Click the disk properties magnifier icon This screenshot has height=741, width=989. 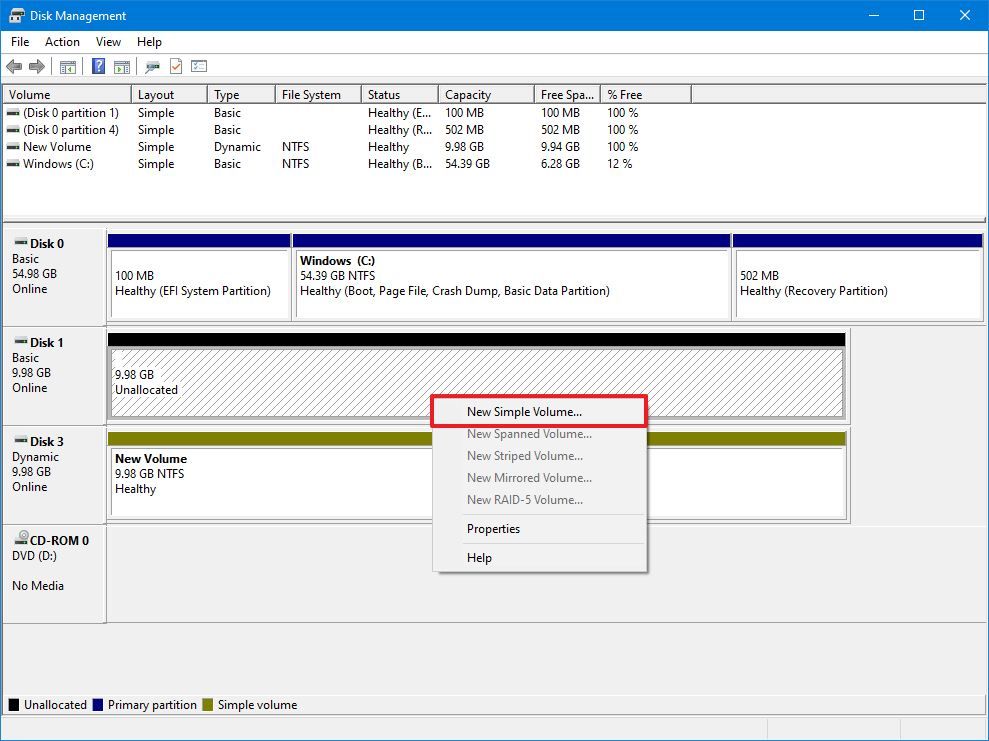click(x=153, y=66)
